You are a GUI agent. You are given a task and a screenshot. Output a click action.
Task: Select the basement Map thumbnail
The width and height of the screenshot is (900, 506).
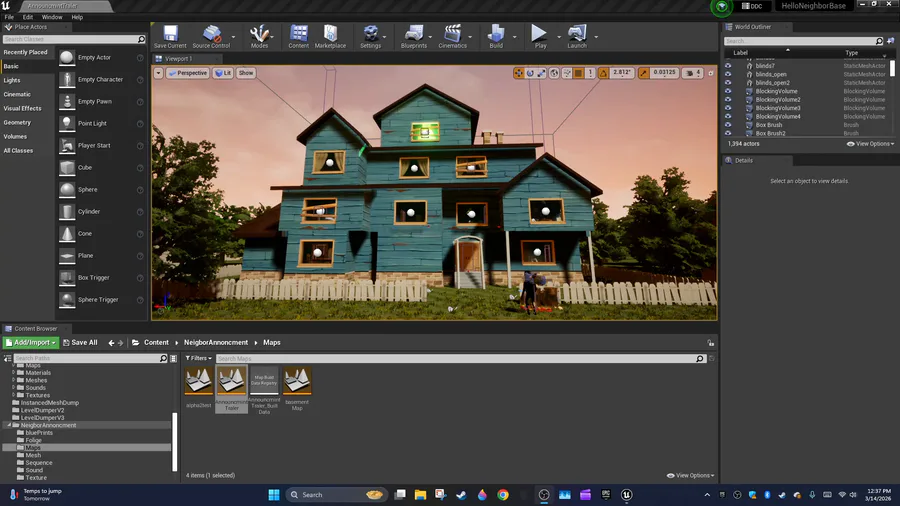tap(297, 381)
